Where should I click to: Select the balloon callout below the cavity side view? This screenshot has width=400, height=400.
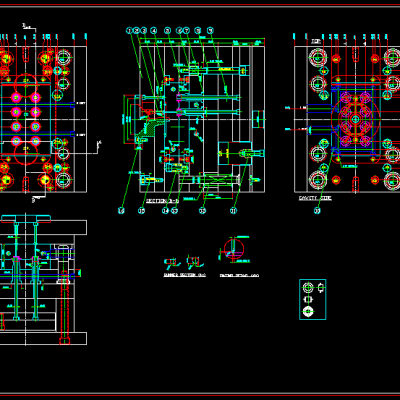(x=317, y=211)
